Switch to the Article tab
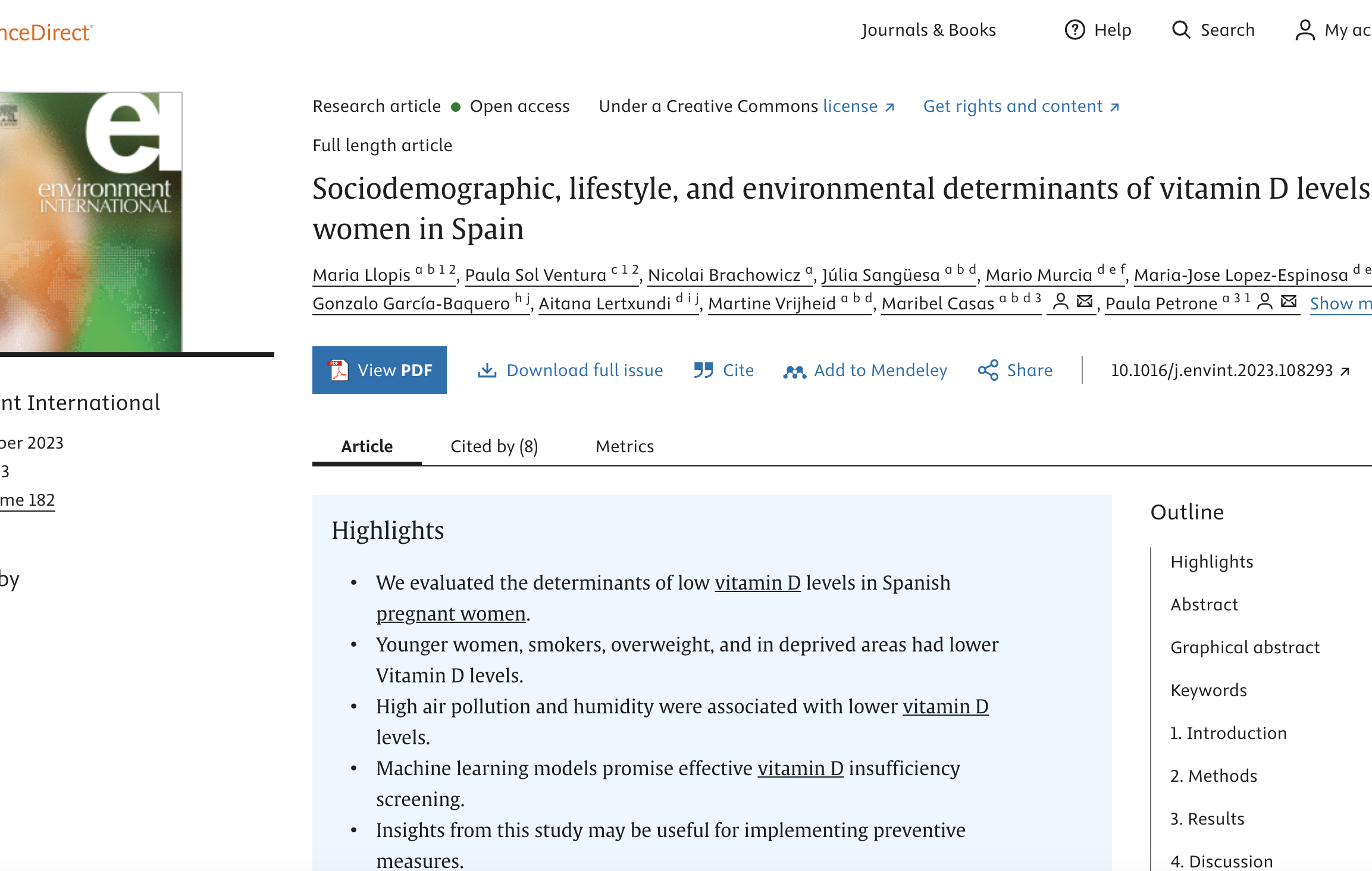This screenshot has height=871, width=1372. click(367, 446)
